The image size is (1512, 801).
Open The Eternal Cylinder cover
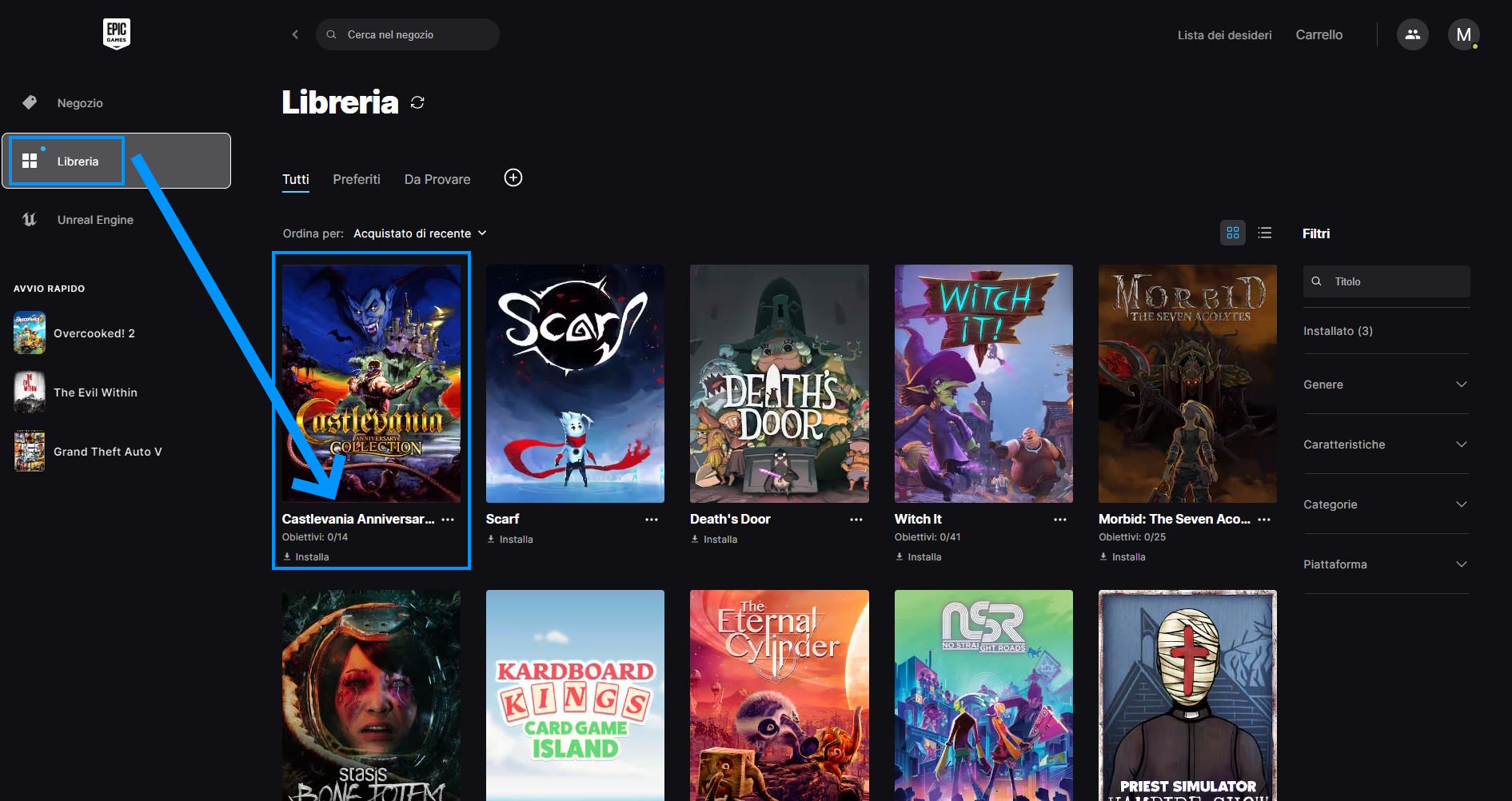pyautogui.click(x=780, y=695)
